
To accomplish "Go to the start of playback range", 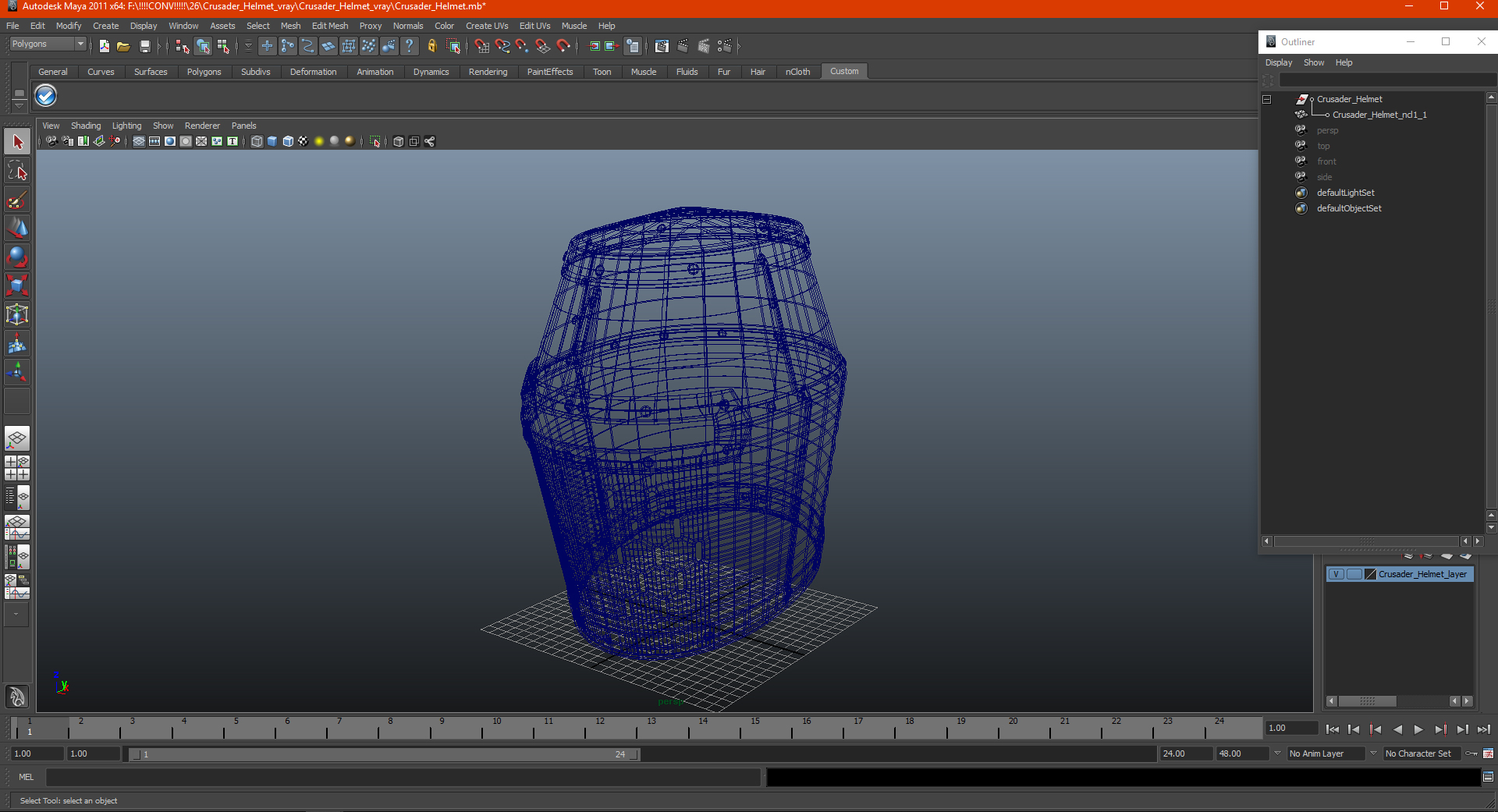I will (1333, 729).
